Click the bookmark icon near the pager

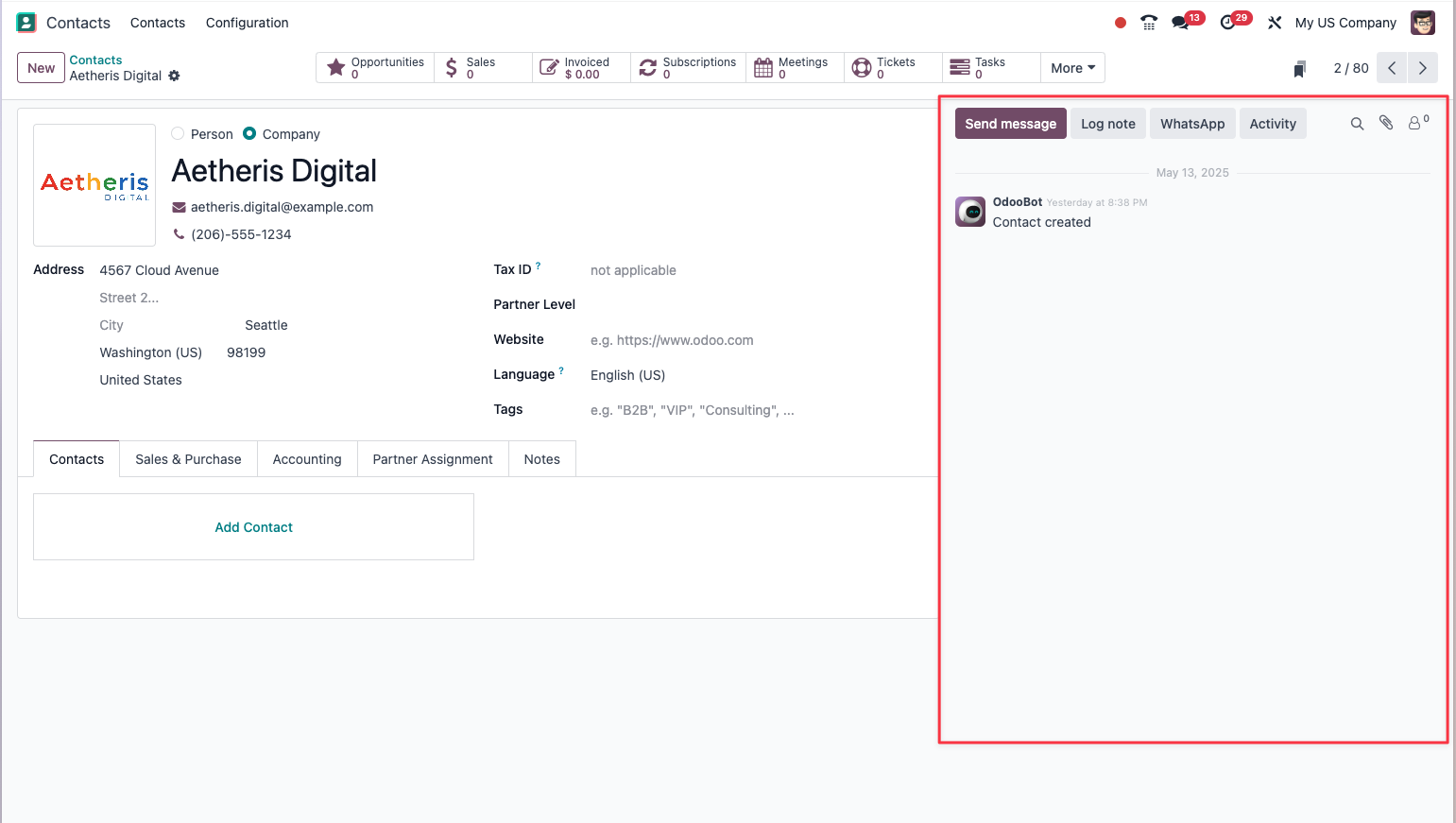(x=1300, y=68)
